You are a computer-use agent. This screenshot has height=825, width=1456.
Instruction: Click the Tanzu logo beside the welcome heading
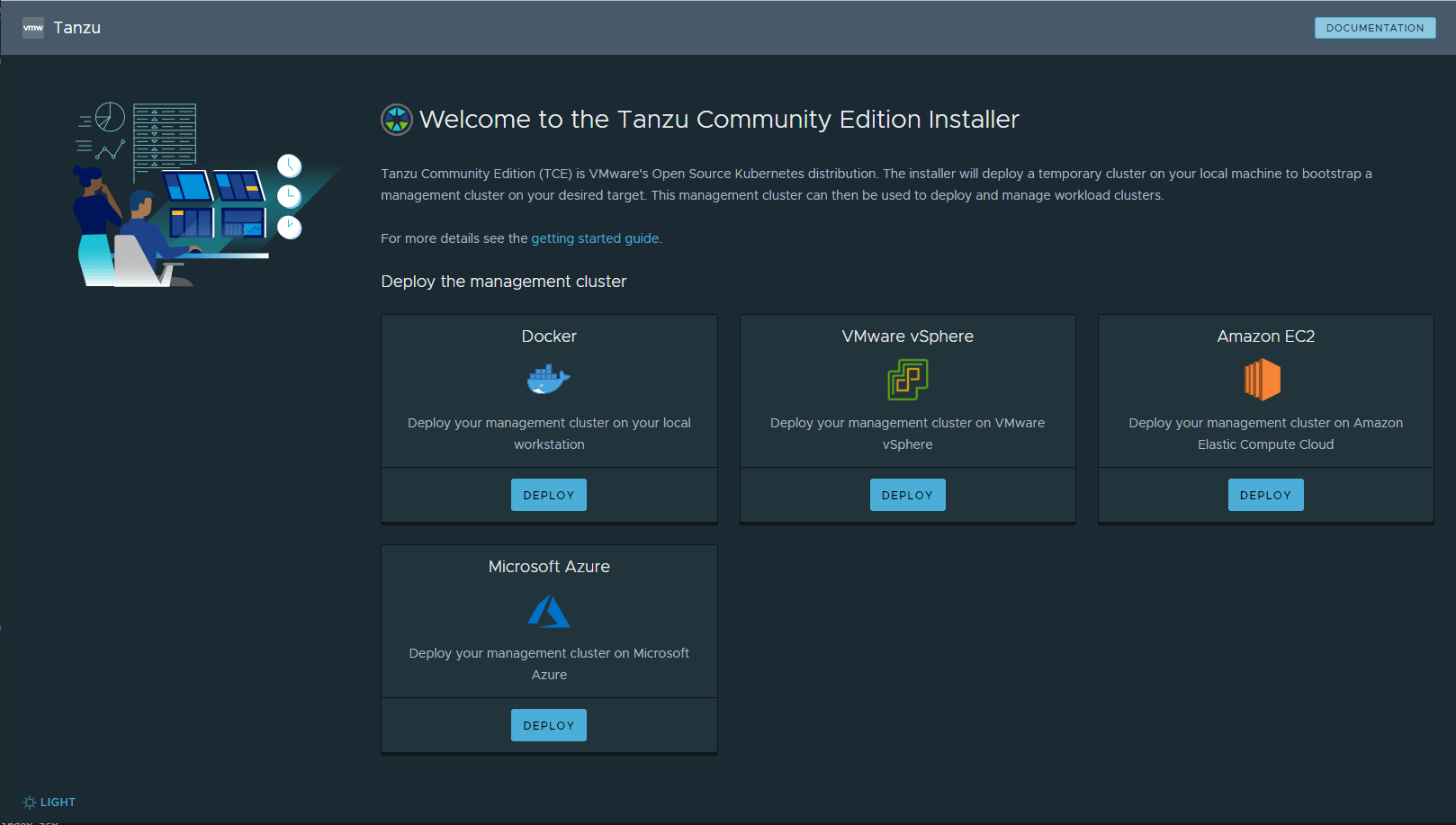(x=396, y=119)
